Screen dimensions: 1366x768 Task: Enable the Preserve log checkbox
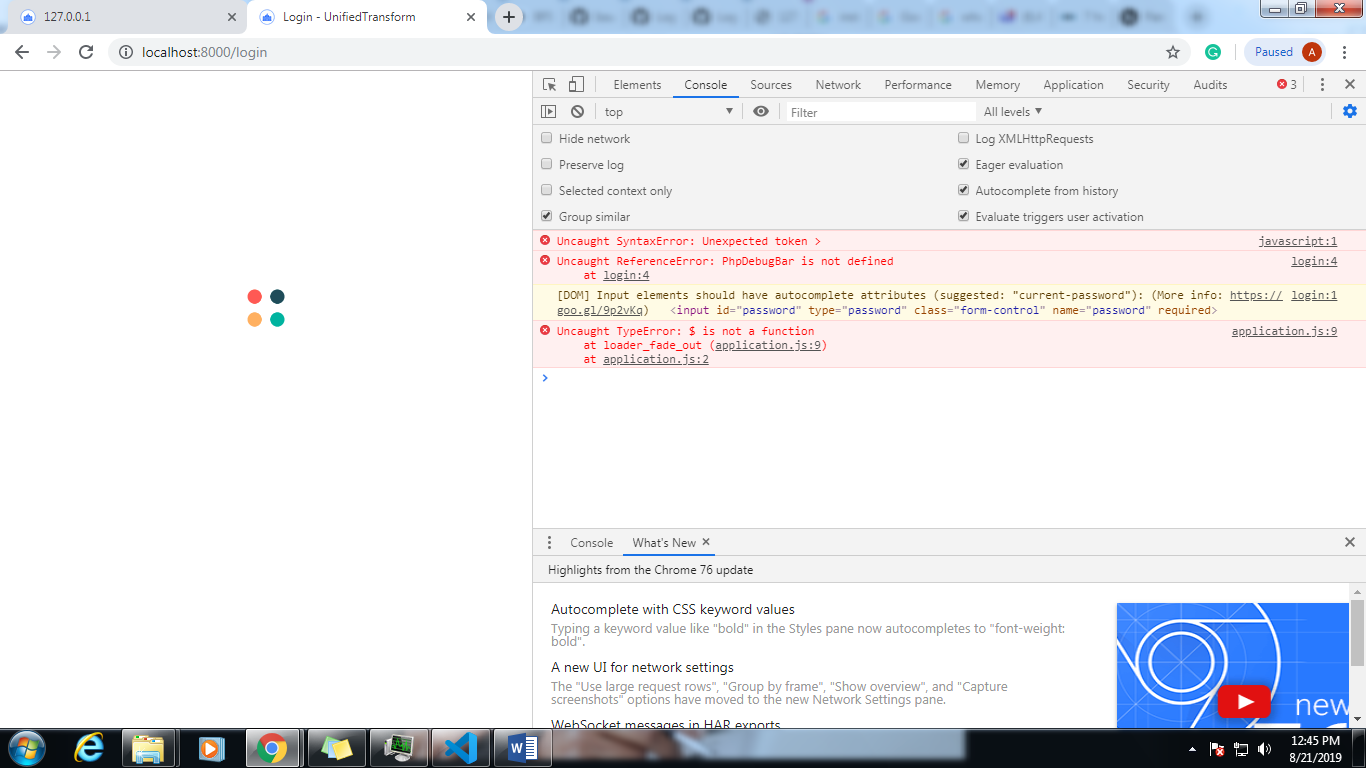(546, 163)
